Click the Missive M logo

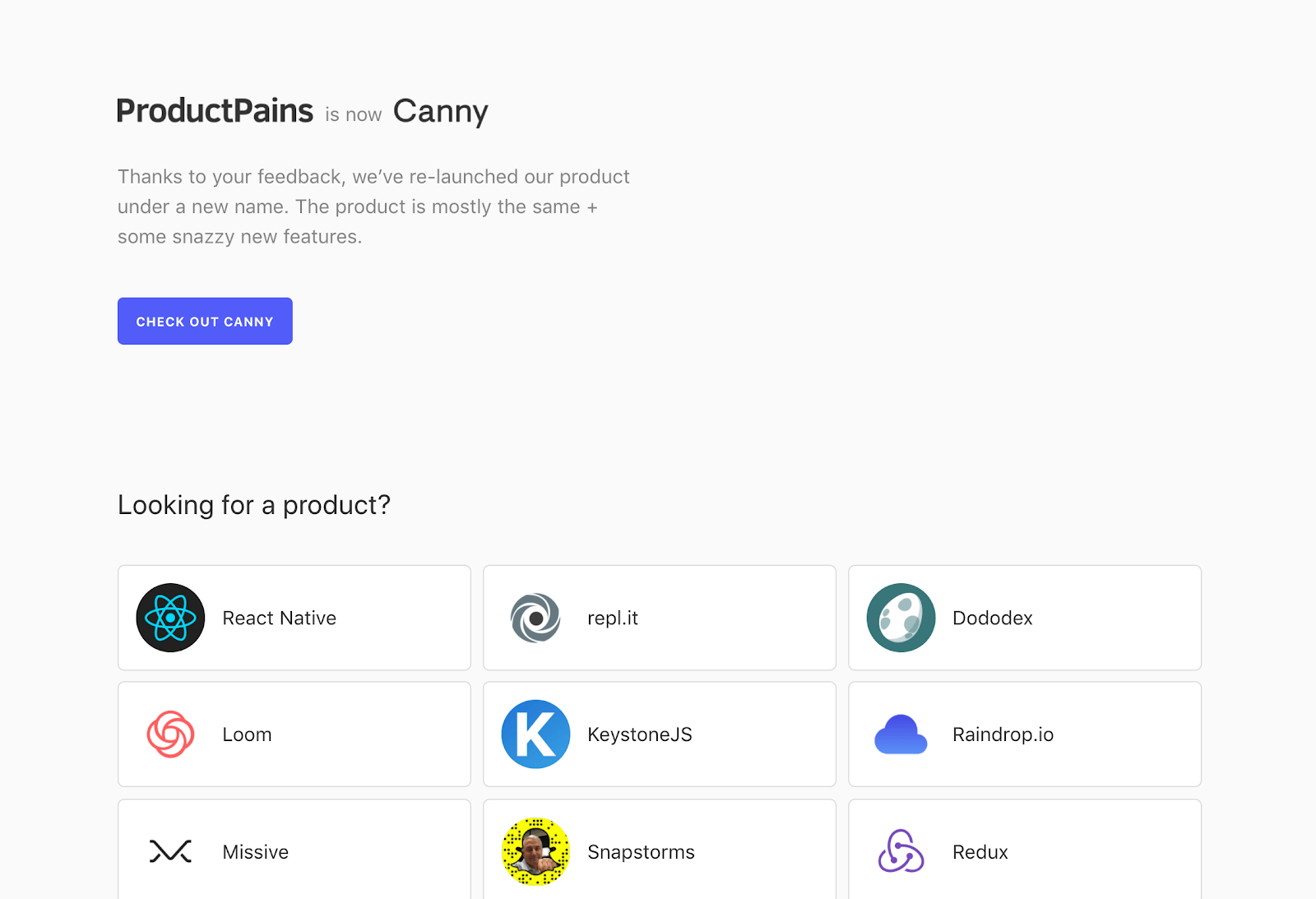[x=170, y=851]
